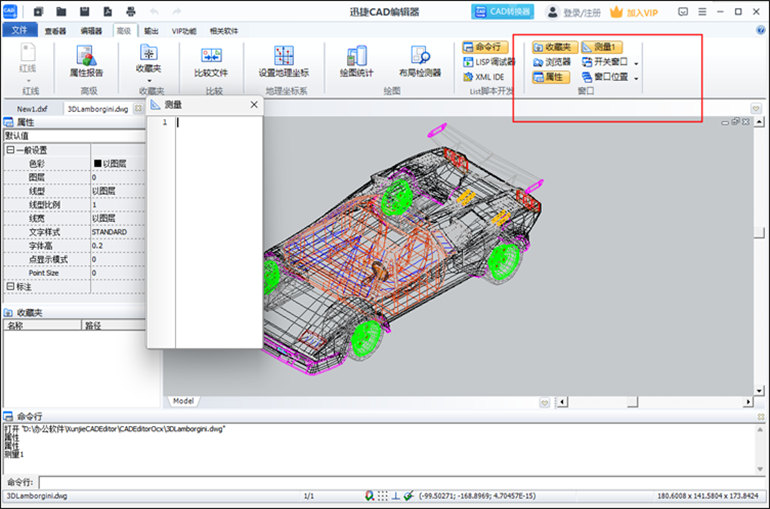Open the 布局检测器 layout inspector tool
This screenshot has height=509, width=770.
420,62
